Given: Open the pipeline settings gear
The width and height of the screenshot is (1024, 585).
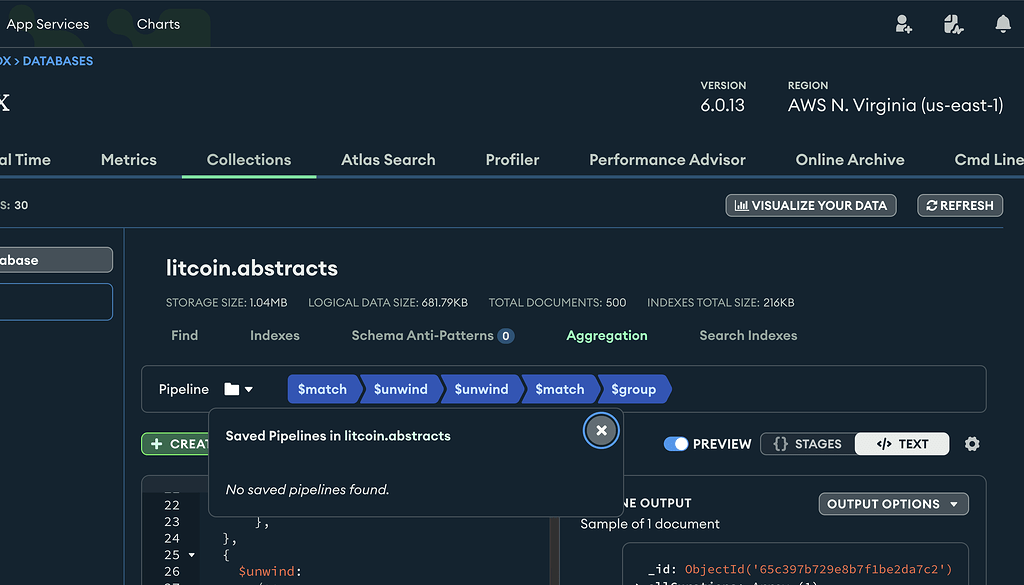Looking at the screenshot, I should coord(971,443).
